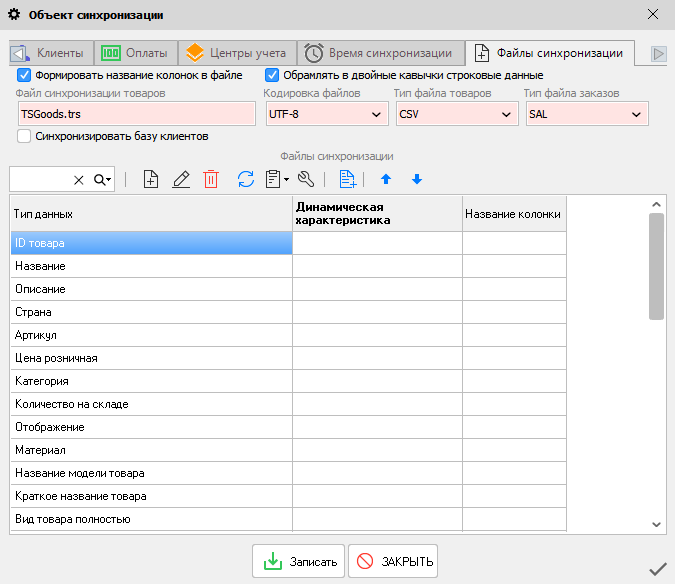Image resolution: width=675 pixels, height=584 pixels.
Task: Click the 'ЗАКРЫТЬ' button
Action: (x=393, y=561)
